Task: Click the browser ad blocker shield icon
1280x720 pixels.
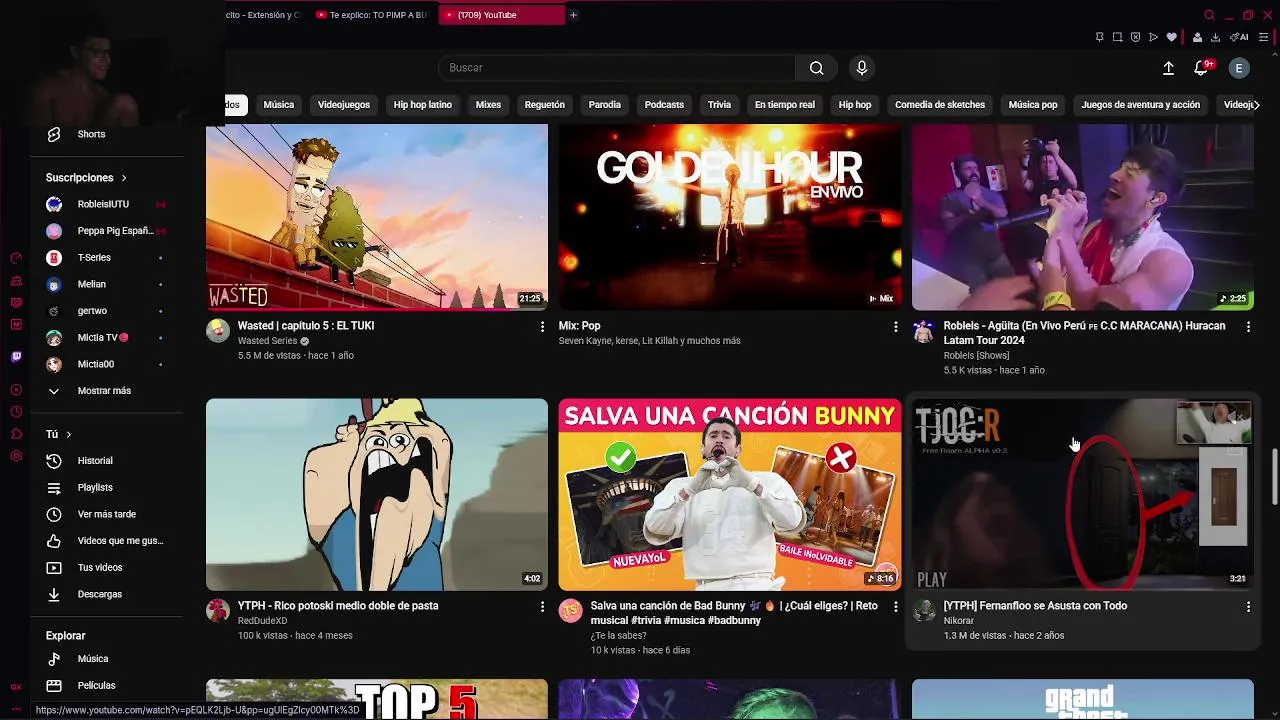Action: pyautogui.click(x=1135, y=37)
